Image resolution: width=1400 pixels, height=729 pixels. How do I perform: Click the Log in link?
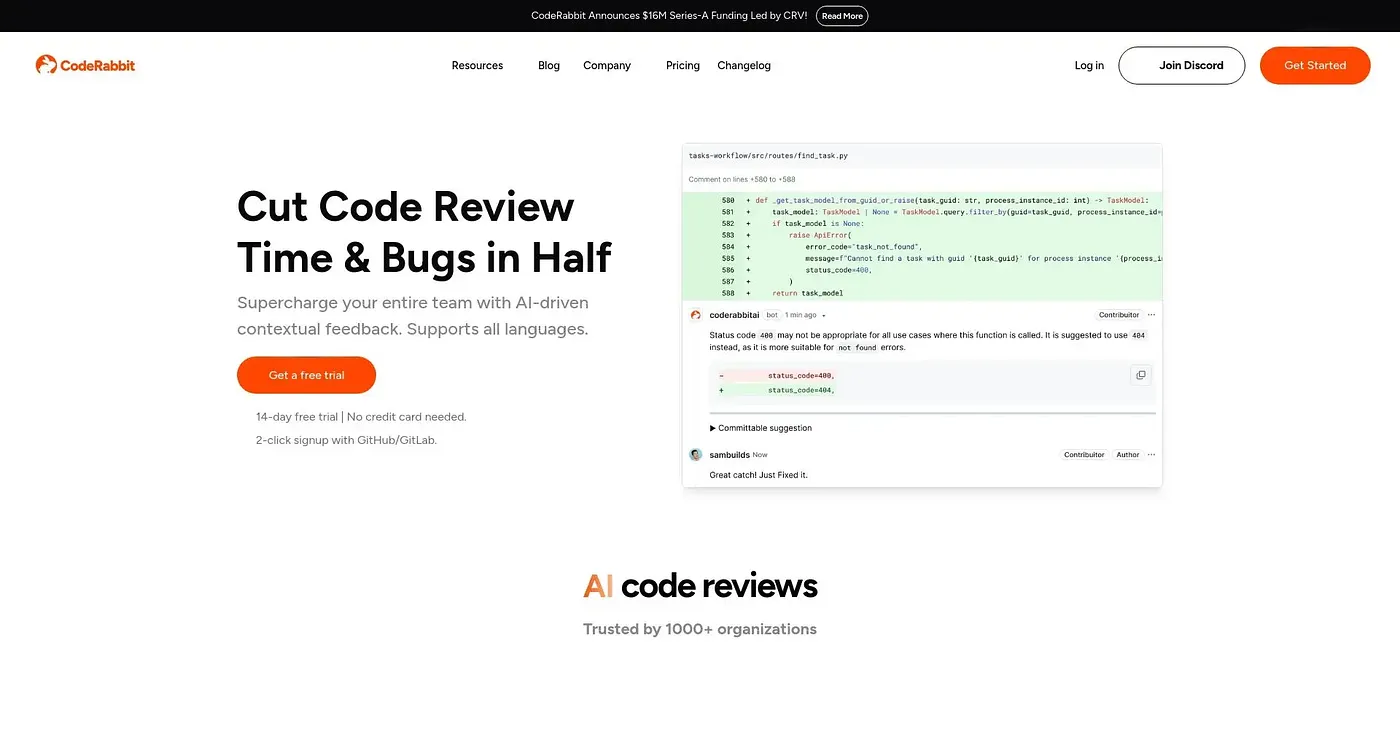click(x=1089, y=66)
